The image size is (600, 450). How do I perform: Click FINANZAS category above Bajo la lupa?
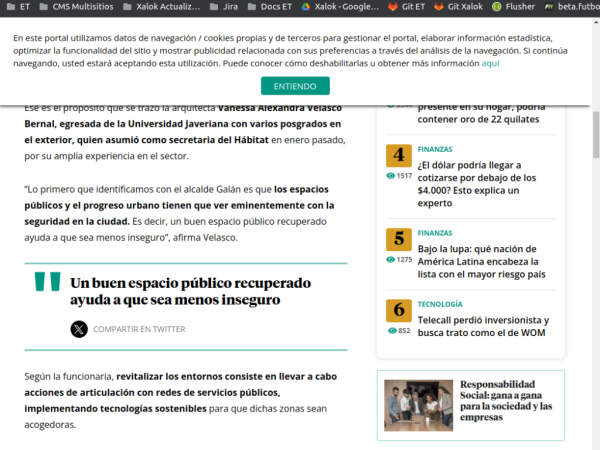(x=435, y=233)
